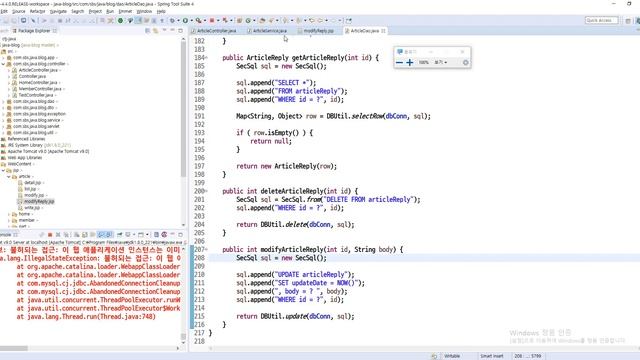Screen dimensions: 640x360
Task: Collapse com.sbs.java.blog.controller package
Action: click(3, 64)
